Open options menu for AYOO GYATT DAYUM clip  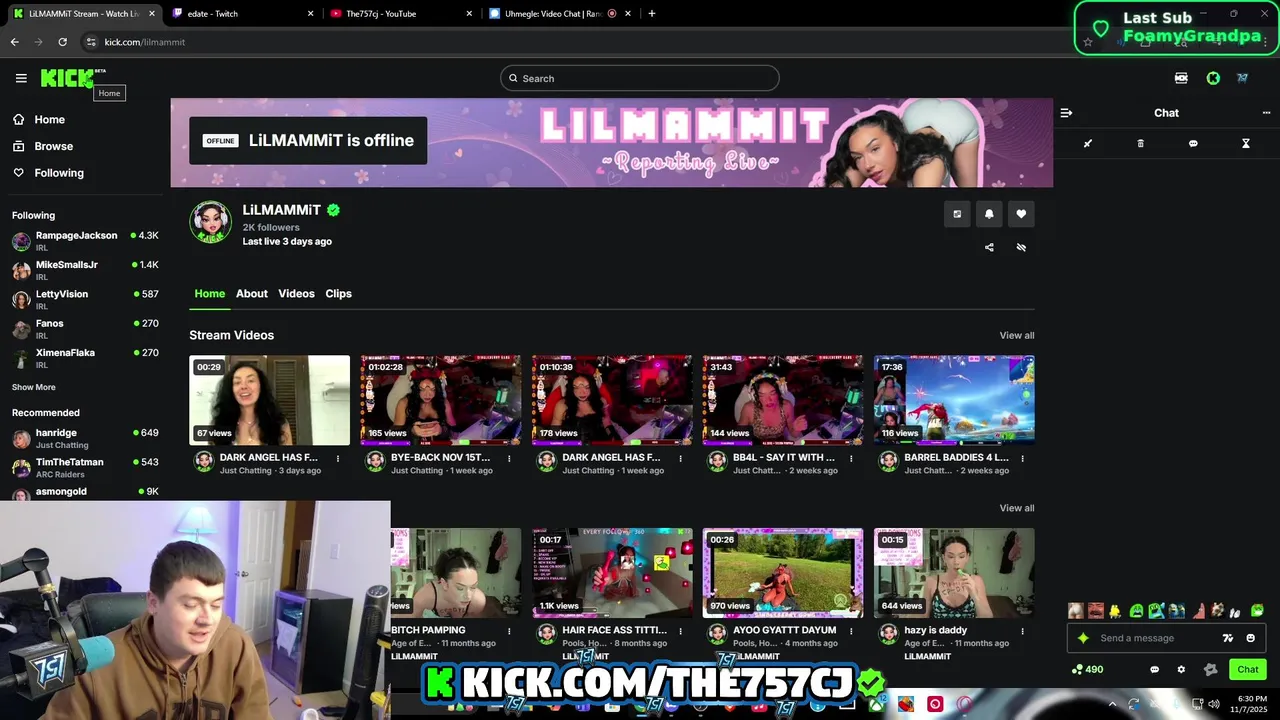click(851, 631)
